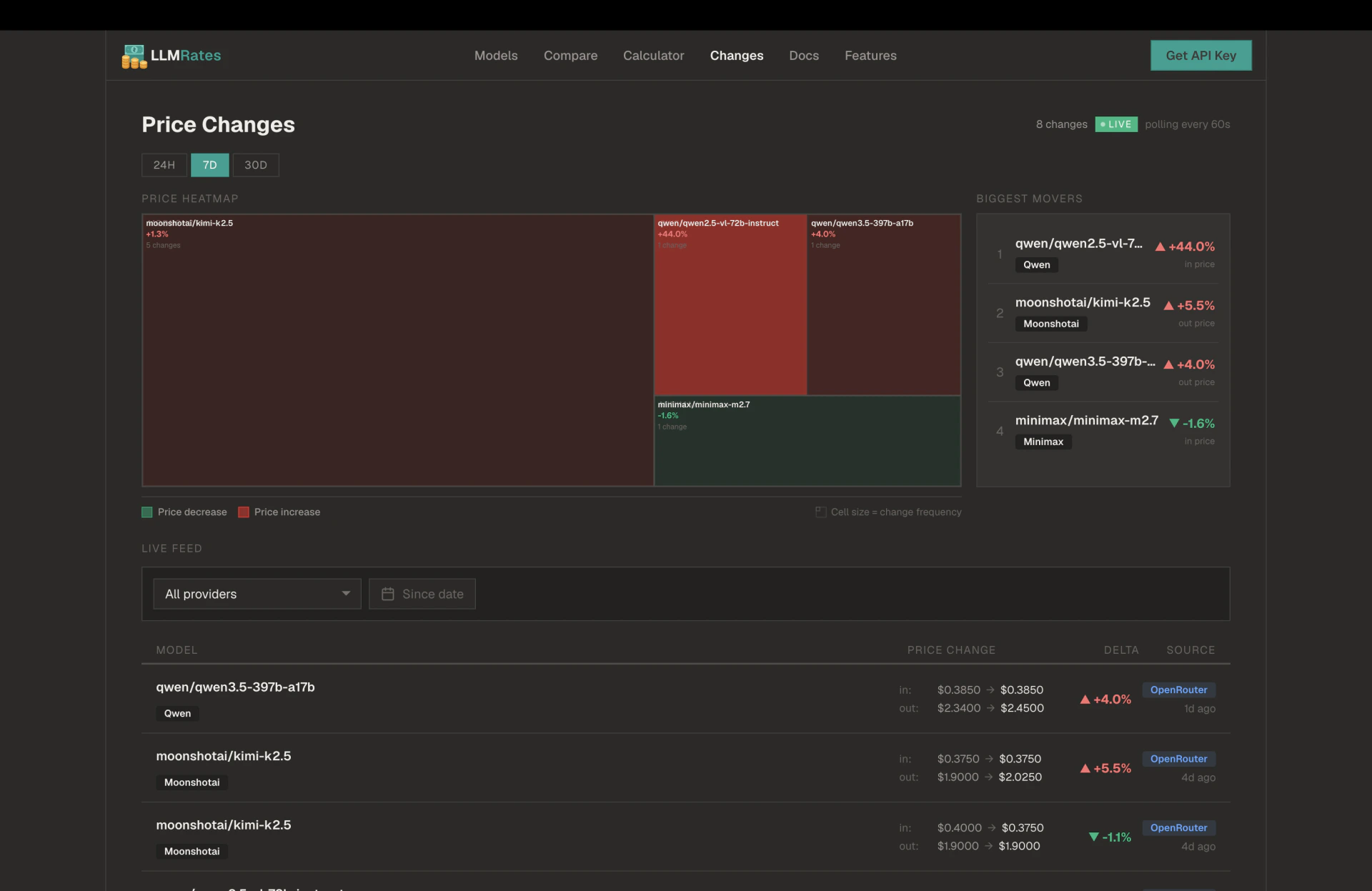Click the green triangle beside -1.1% in the feed
This screenshot has height=891, width=1372.
[x=1093, y=837]
